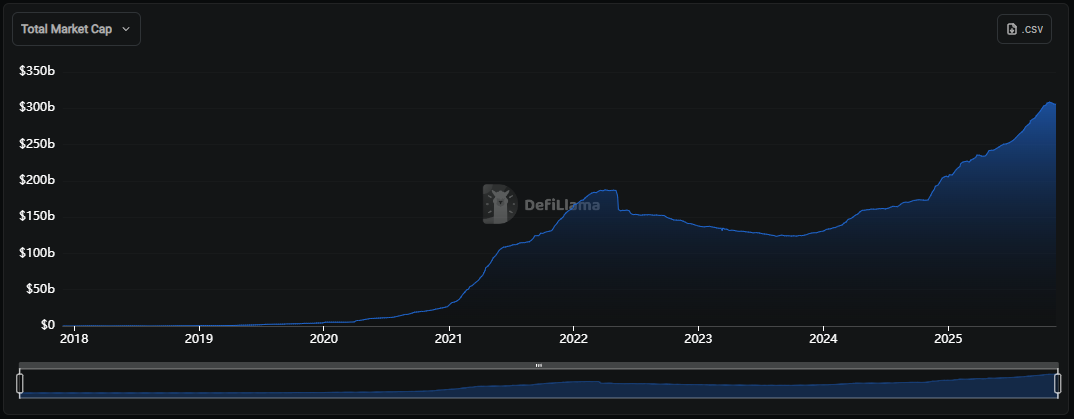Click the sharp drop on the line in 2022

(x=618, y=200)
